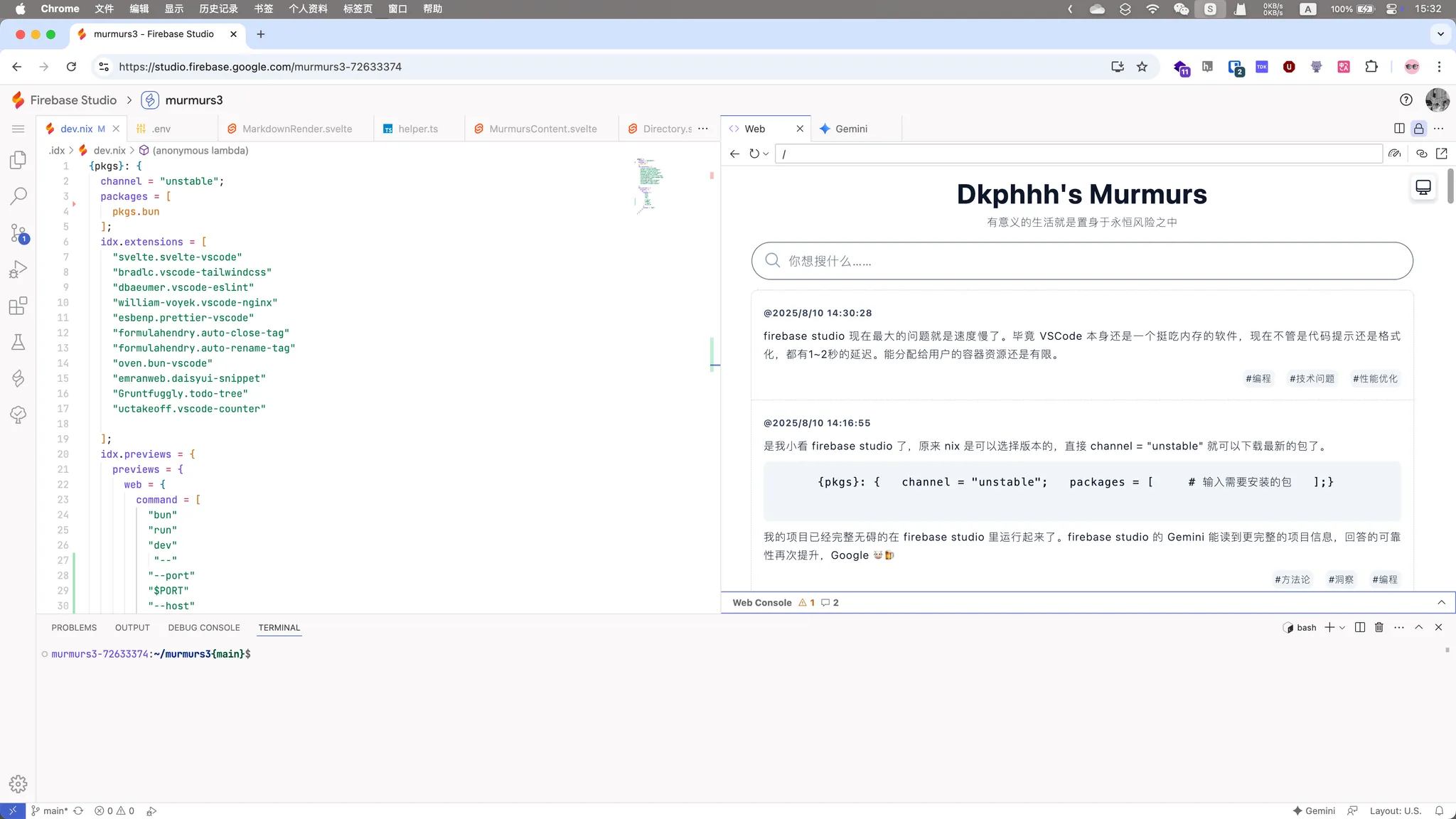The image size is (1456, 819).
Task: Open the Explorer files icon in sidebar
Action: click(x=18, y=160)
